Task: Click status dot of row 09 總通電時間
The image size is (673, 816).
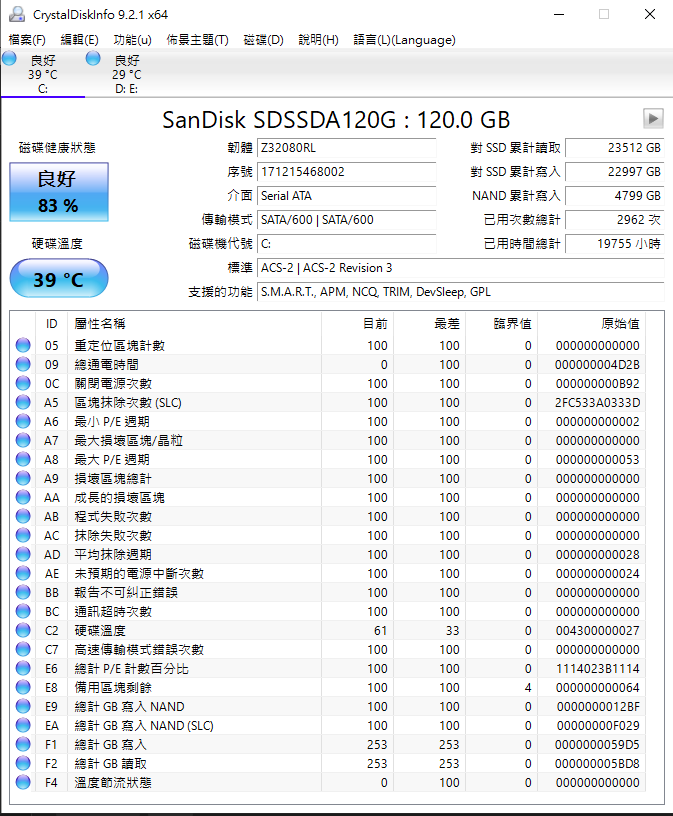Action: pos(23,364)
